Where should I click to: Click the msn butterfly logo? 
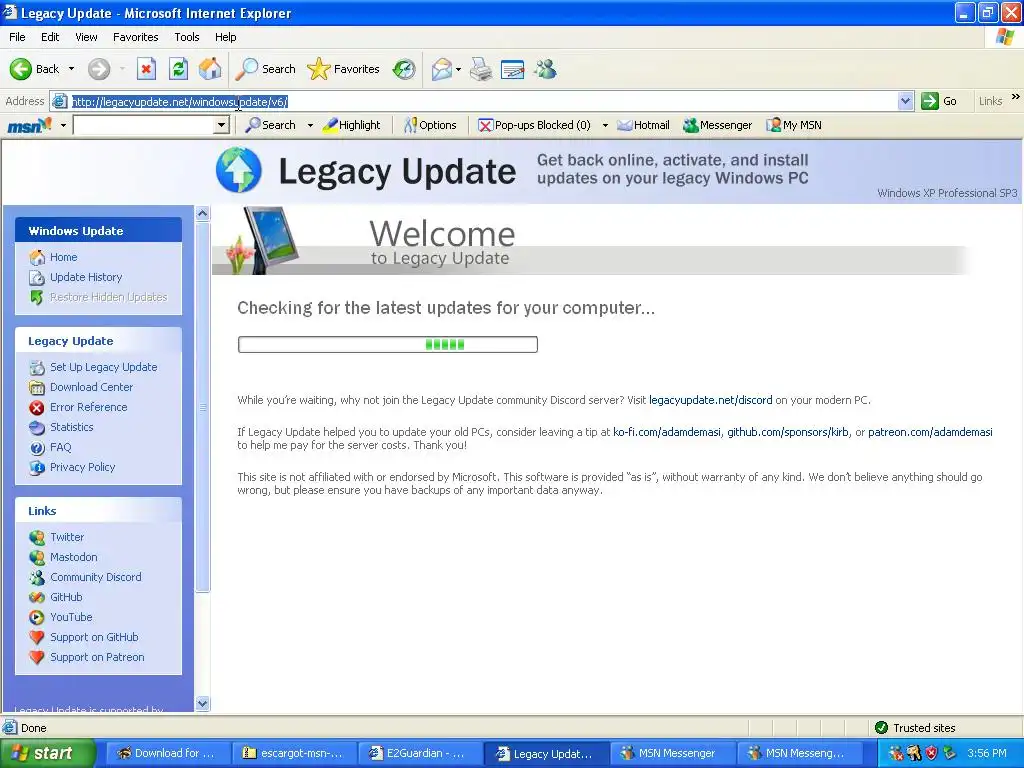click(29, 125)
